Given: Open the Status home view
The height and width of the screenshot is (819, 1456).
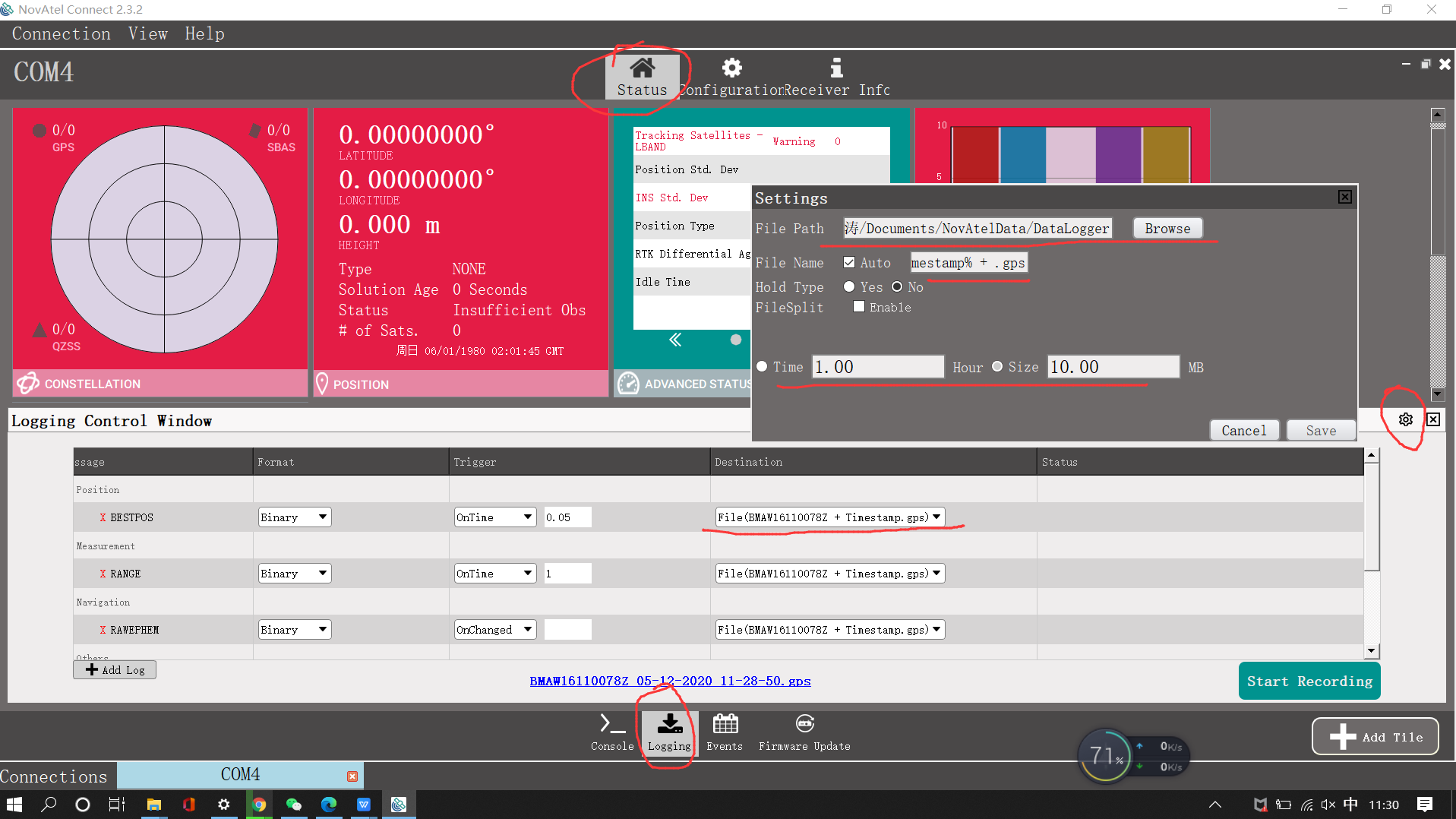Looking at the screenshot, I should [x=642, y=75].
